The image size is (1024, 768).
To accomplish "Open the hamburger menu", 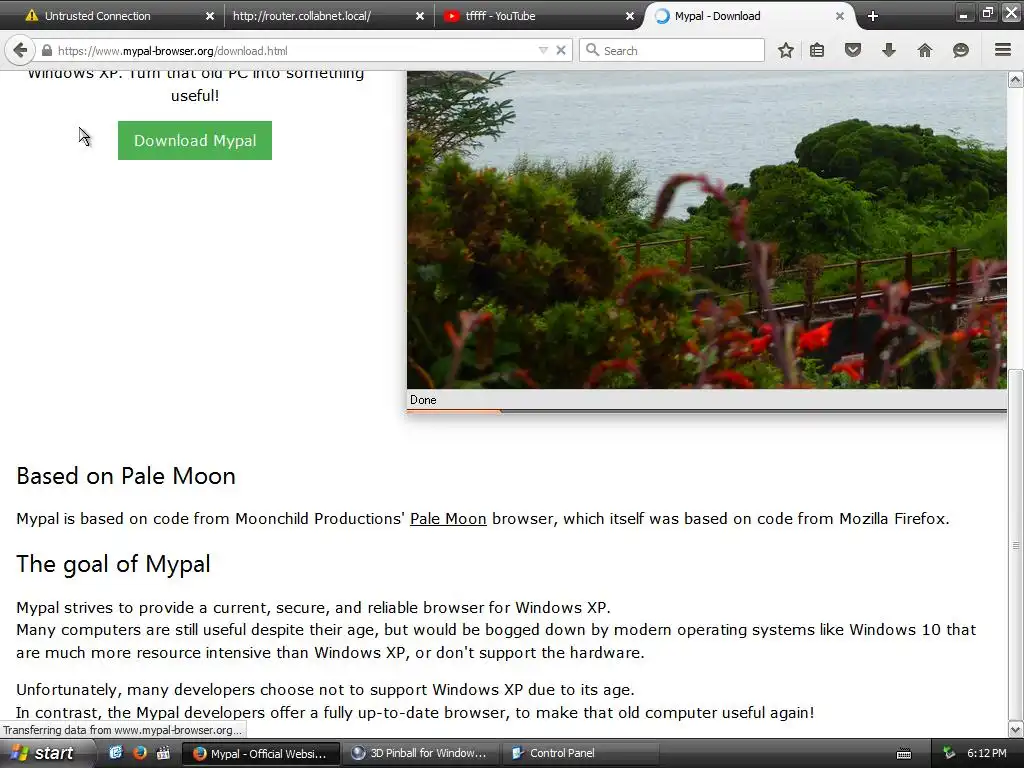I will [x=1003, y=50].
